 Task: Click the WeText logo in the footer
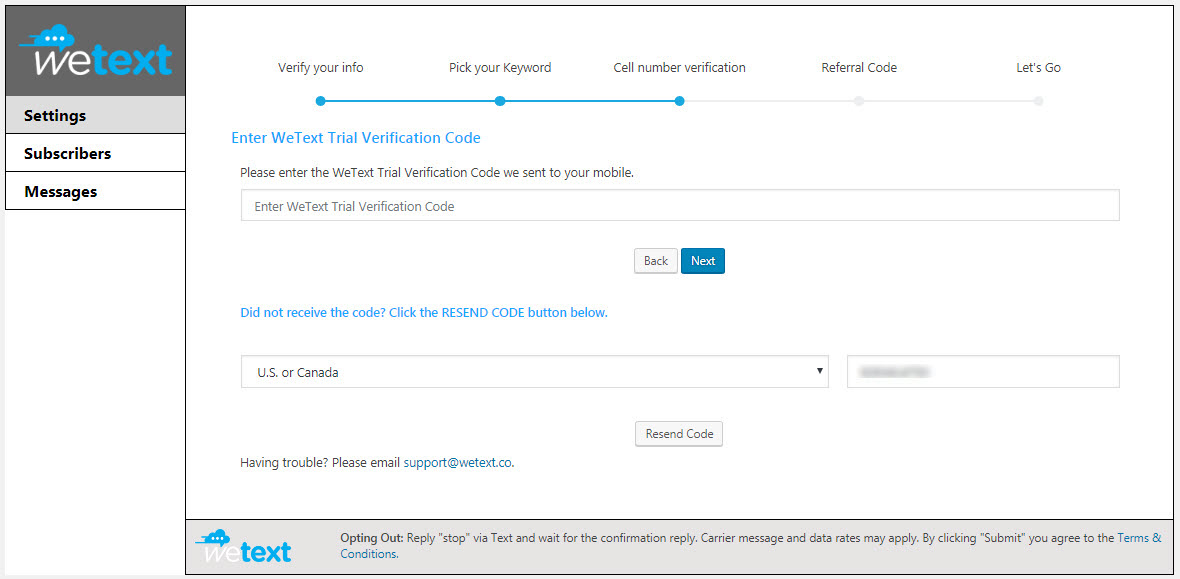[x=243, y=547]
